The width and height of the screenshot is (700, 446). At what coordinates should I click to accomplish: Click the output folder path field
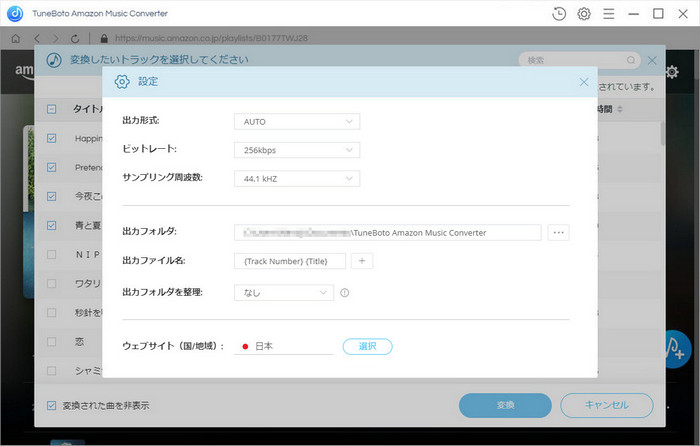coord(388,233)
